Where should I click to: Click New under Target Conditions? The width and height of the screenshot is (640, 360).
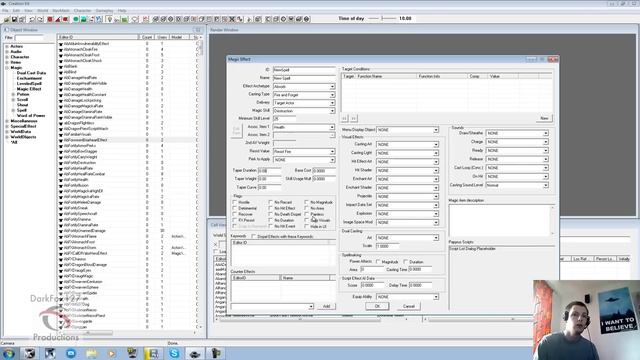coord(544,118)
